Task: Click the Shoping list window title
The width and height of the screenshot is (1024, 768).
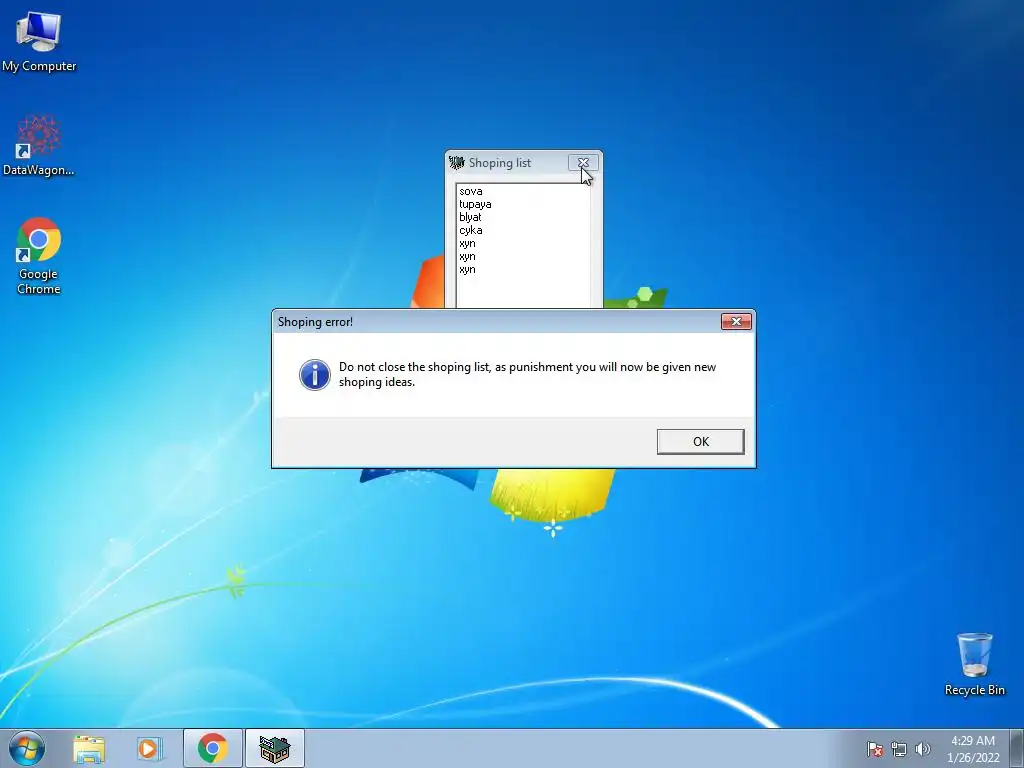Action: pyautogui.click(x=500, y=163)
